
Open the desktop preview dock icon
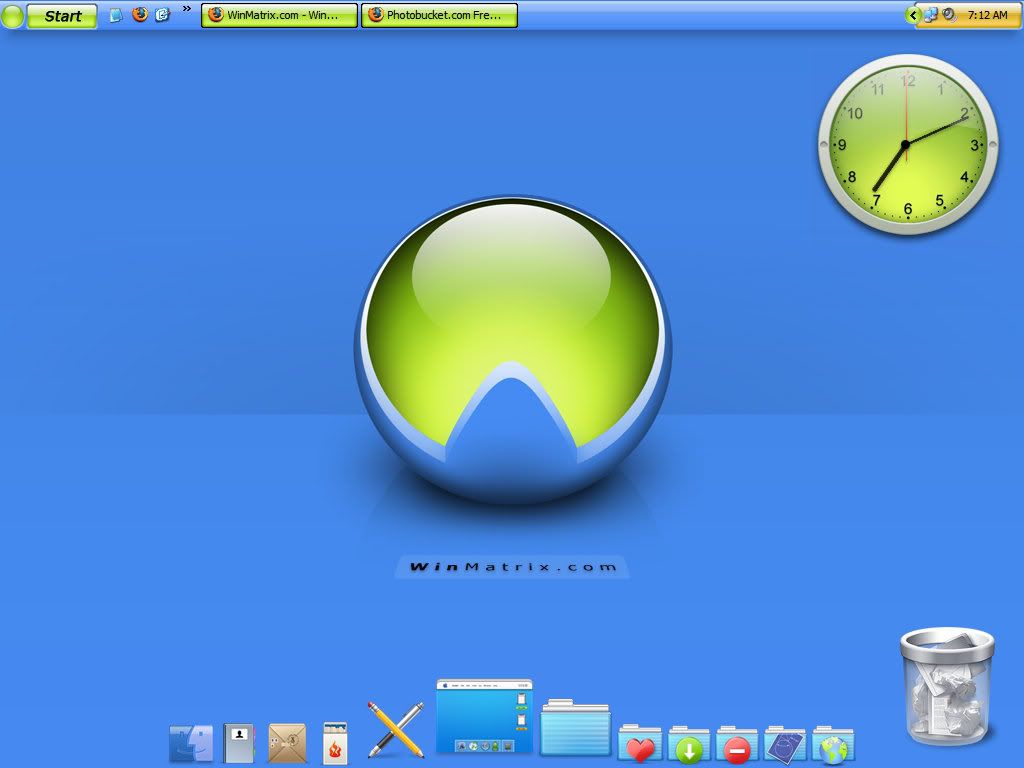485,716
